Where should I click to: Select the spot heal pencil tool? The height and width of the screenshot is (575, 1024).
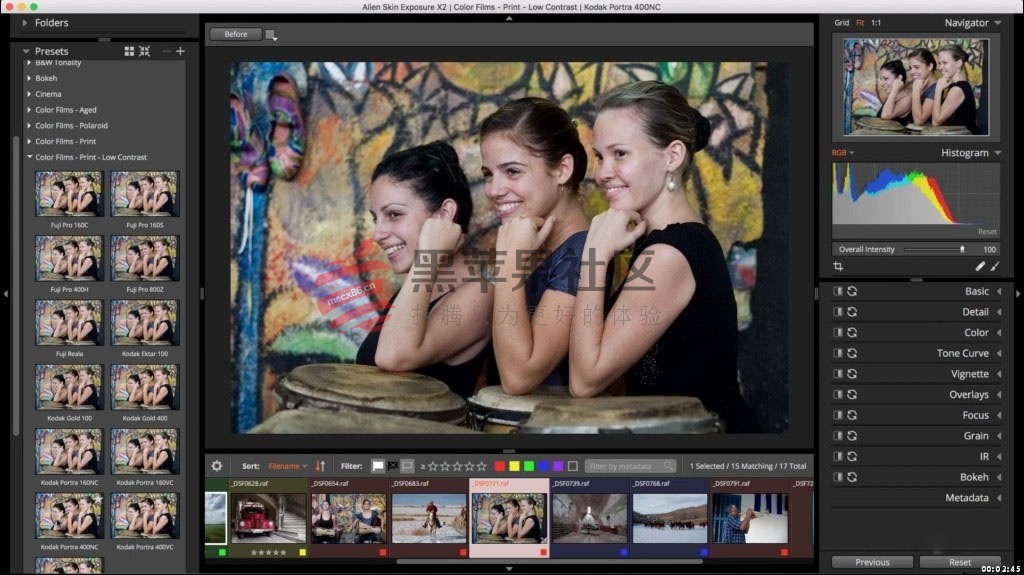980,267
